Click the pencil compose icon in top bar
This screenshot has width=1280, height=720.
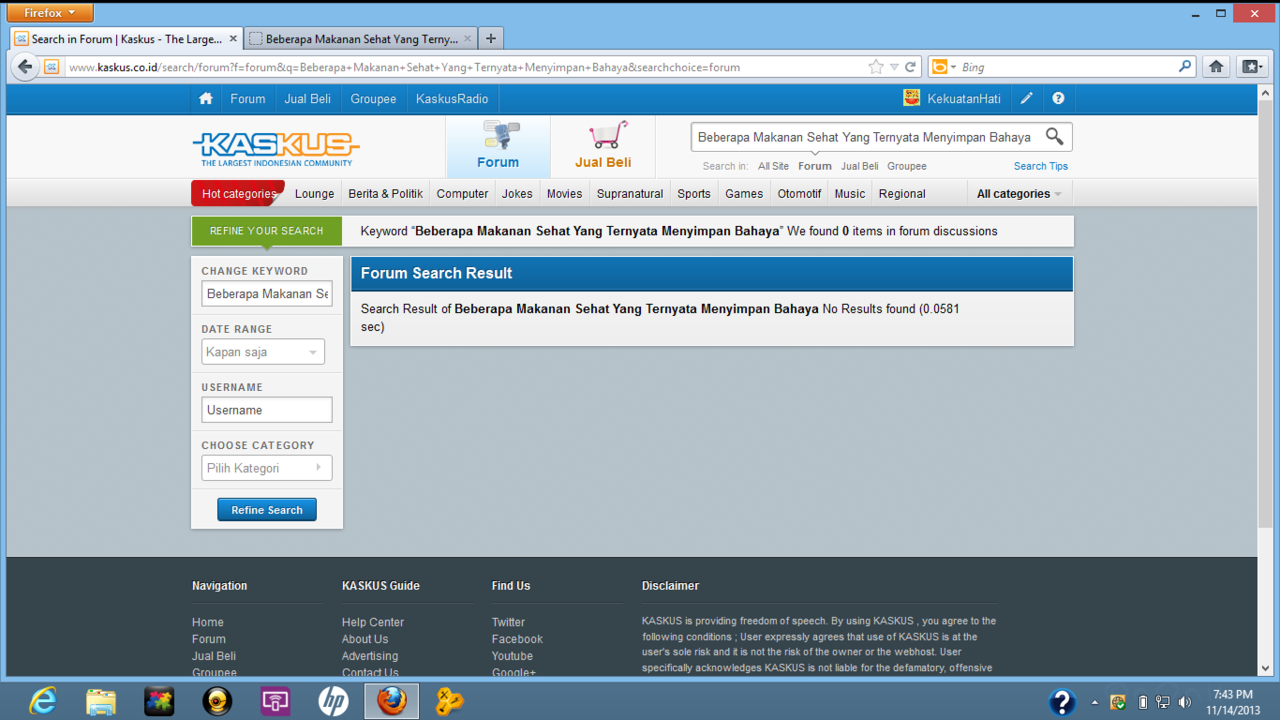click(1026, 99)
